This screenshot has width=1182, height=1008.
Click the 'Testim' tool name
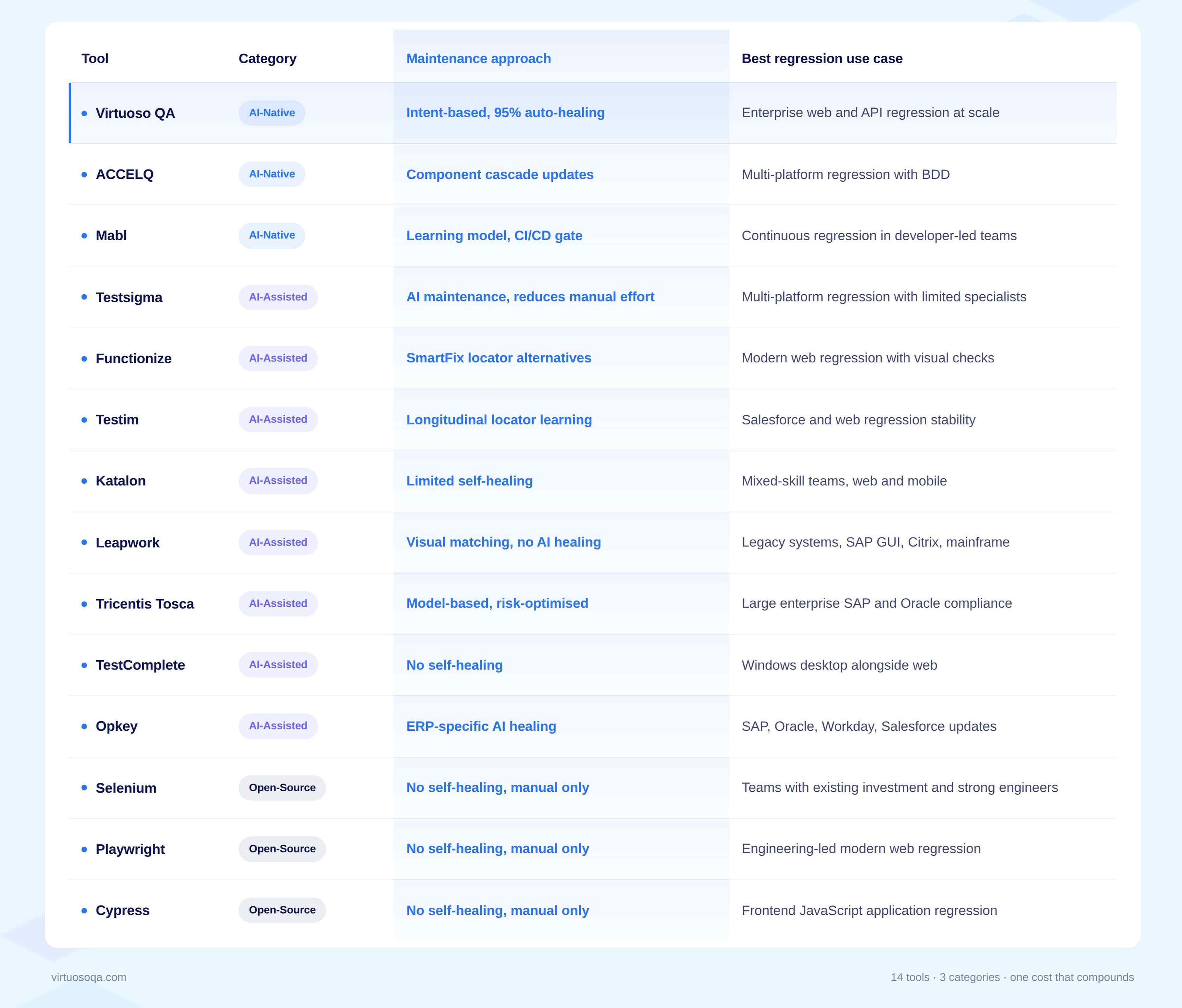coord(117,420)
